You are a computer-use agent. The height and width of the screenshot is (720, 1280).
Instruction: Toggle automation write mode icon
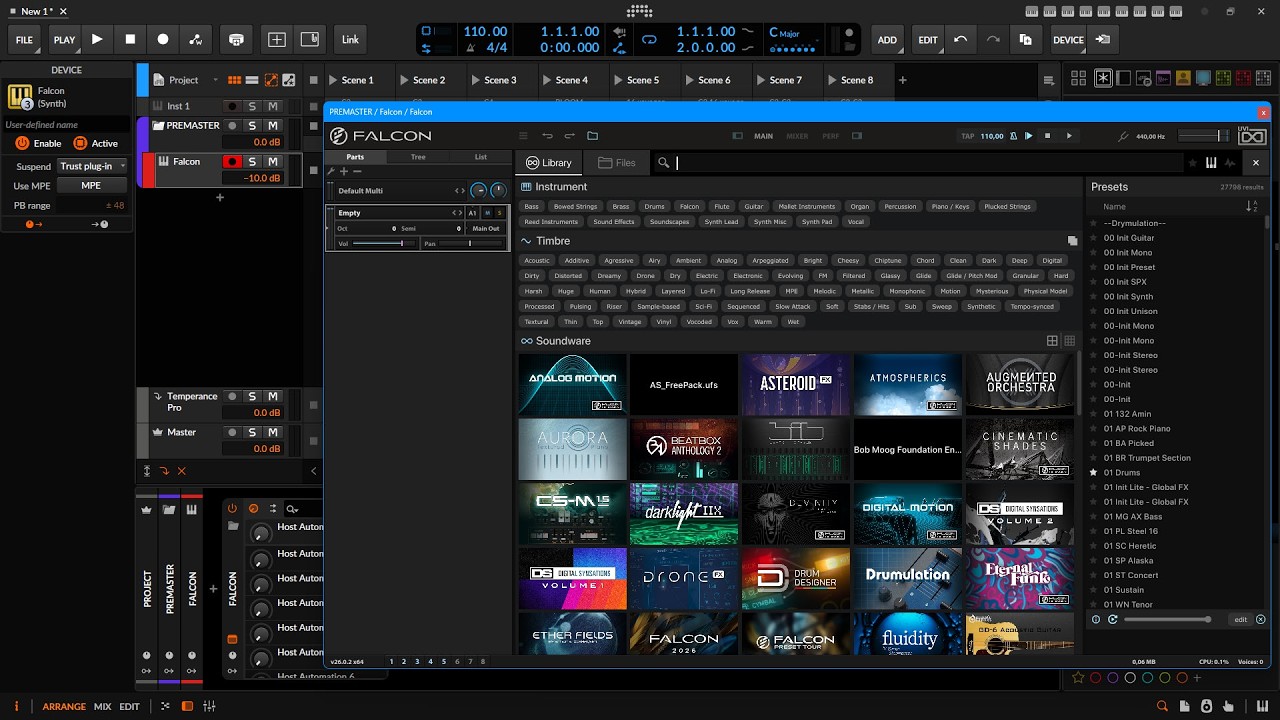[x=196, y=39]
